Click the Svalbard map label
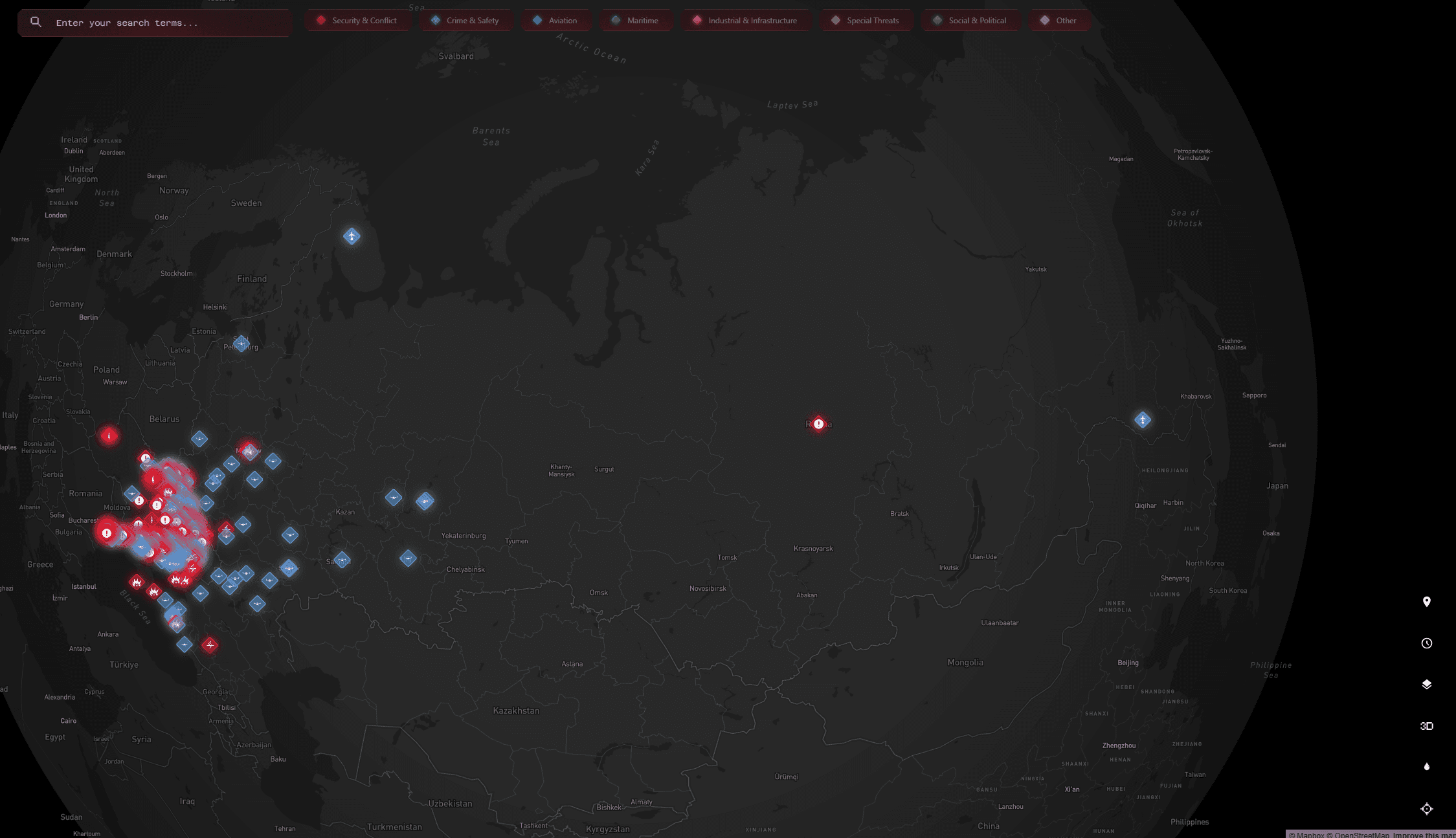 coord(456,56)
